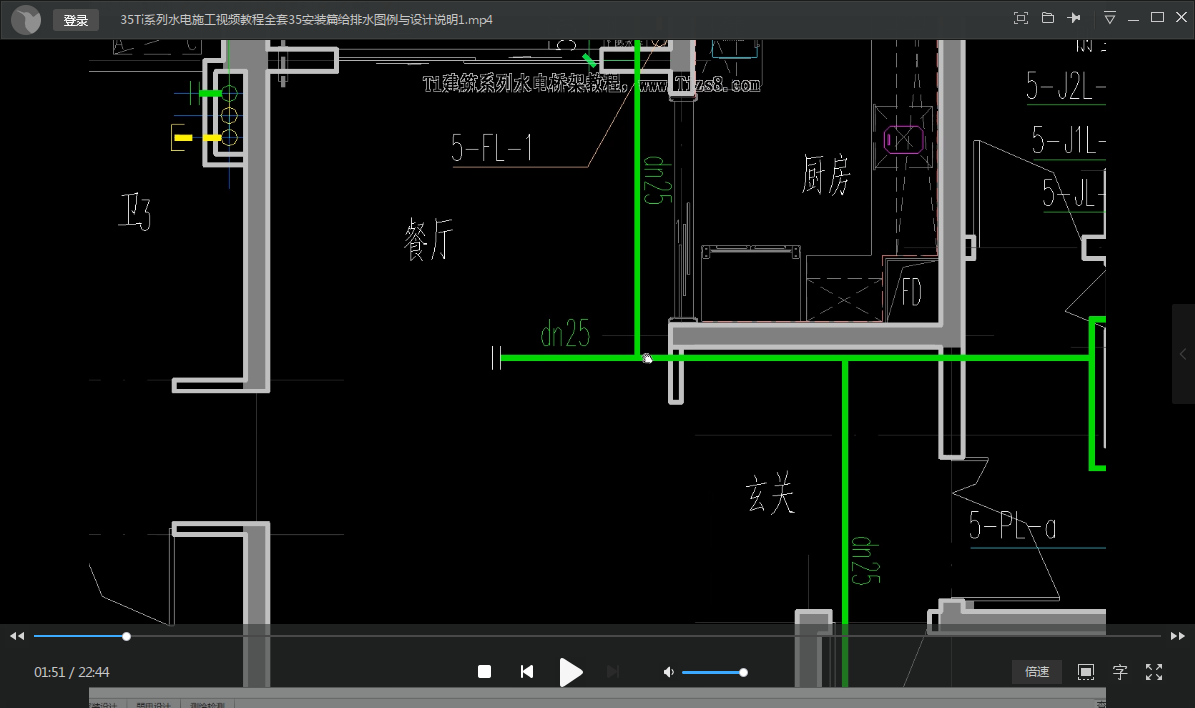
Task: Open the file folder icon
Action: tap(1048, 18)
